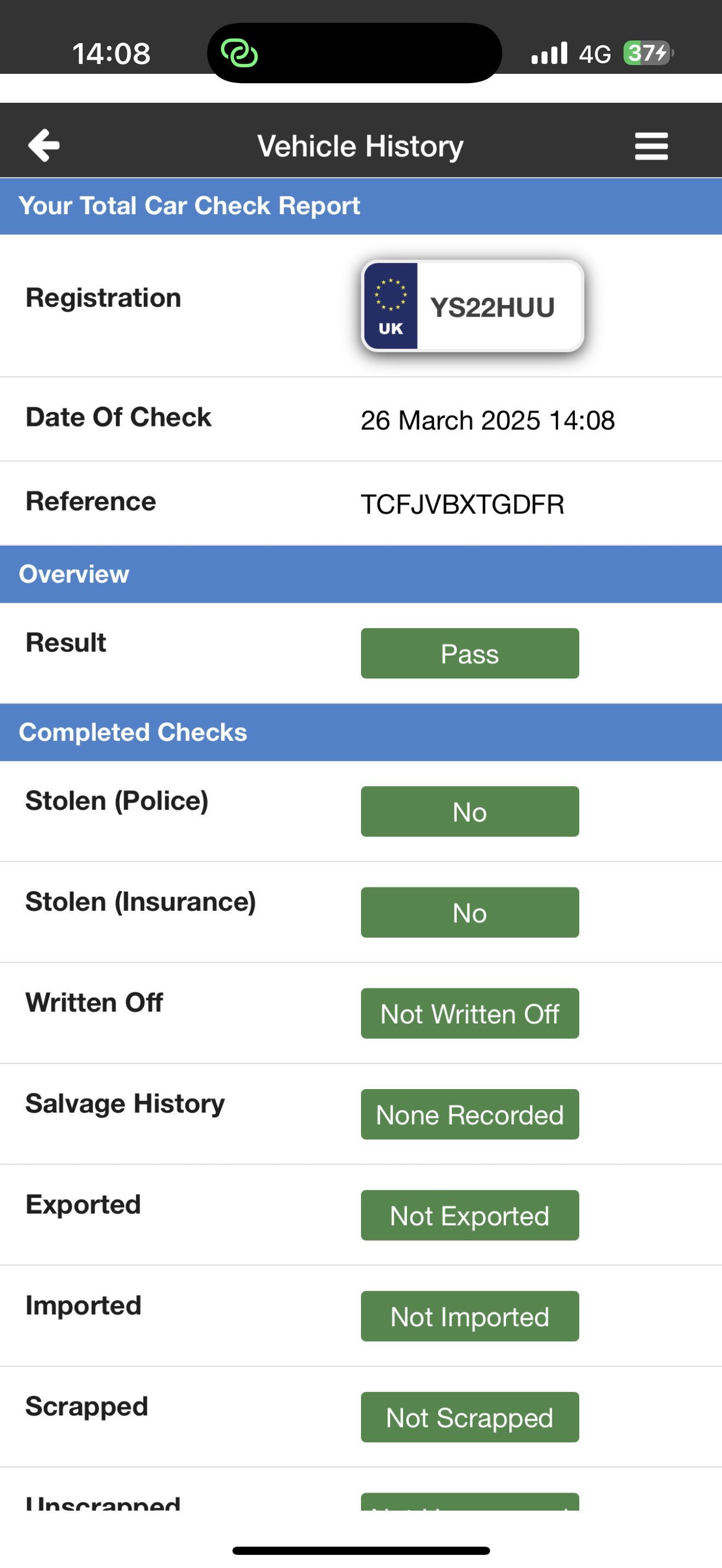Tap the battery indicator in status bar
Image resolution: width=722 pixels, height=1568 pixels.
(648, 53)
